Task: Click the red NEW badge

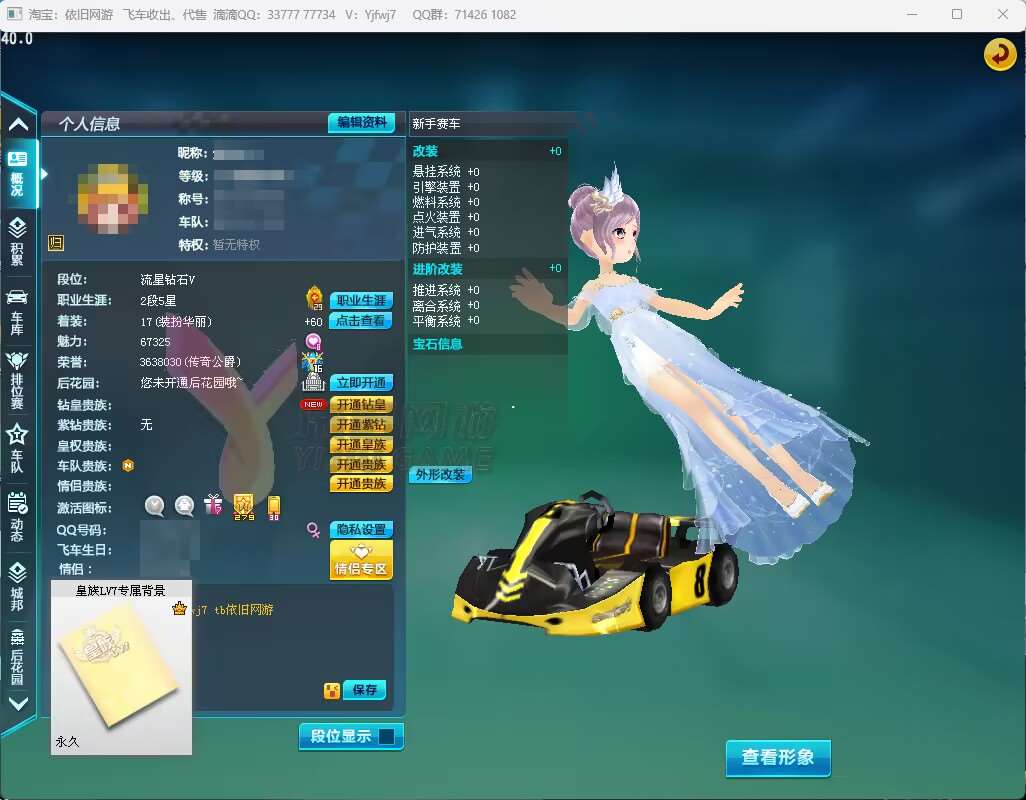Action: 313,404
